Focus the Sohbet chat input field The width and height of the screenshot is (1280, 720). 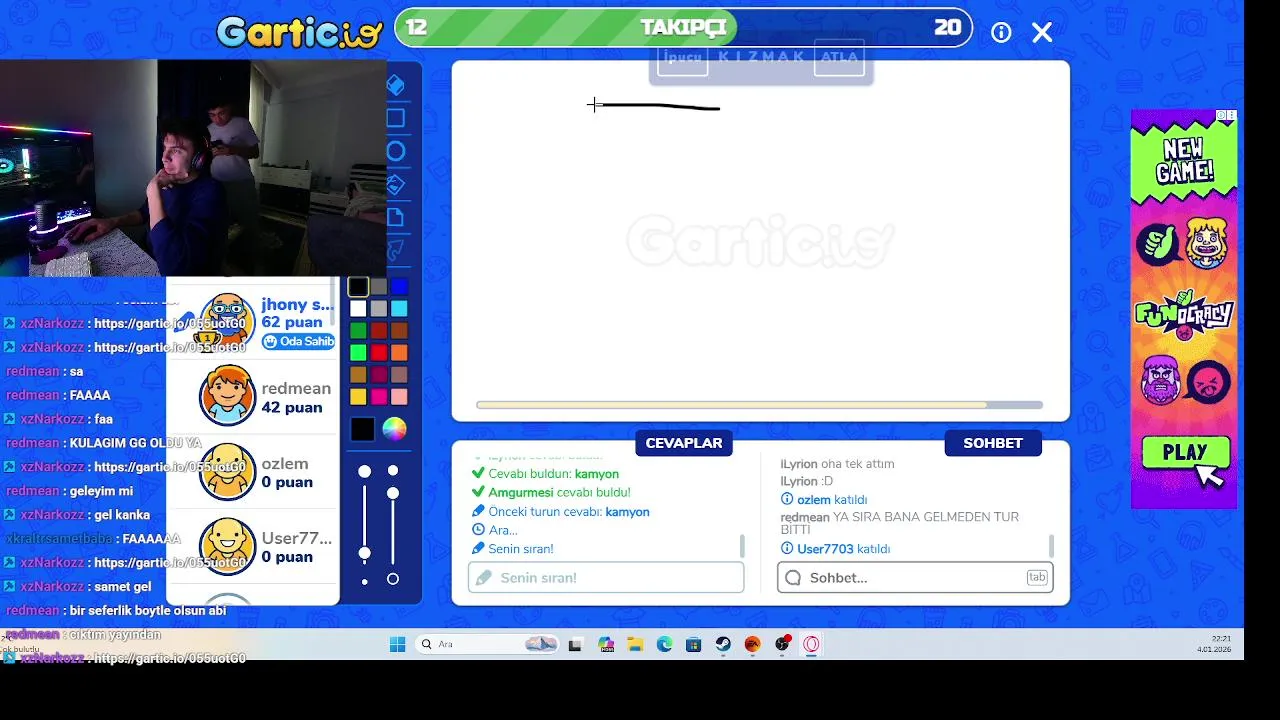[x=915, y=578]
